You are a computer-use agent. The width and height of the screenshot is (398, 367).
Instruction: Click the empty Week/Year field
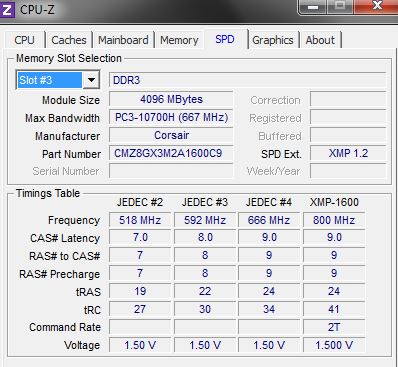click(x=348, y=171)
